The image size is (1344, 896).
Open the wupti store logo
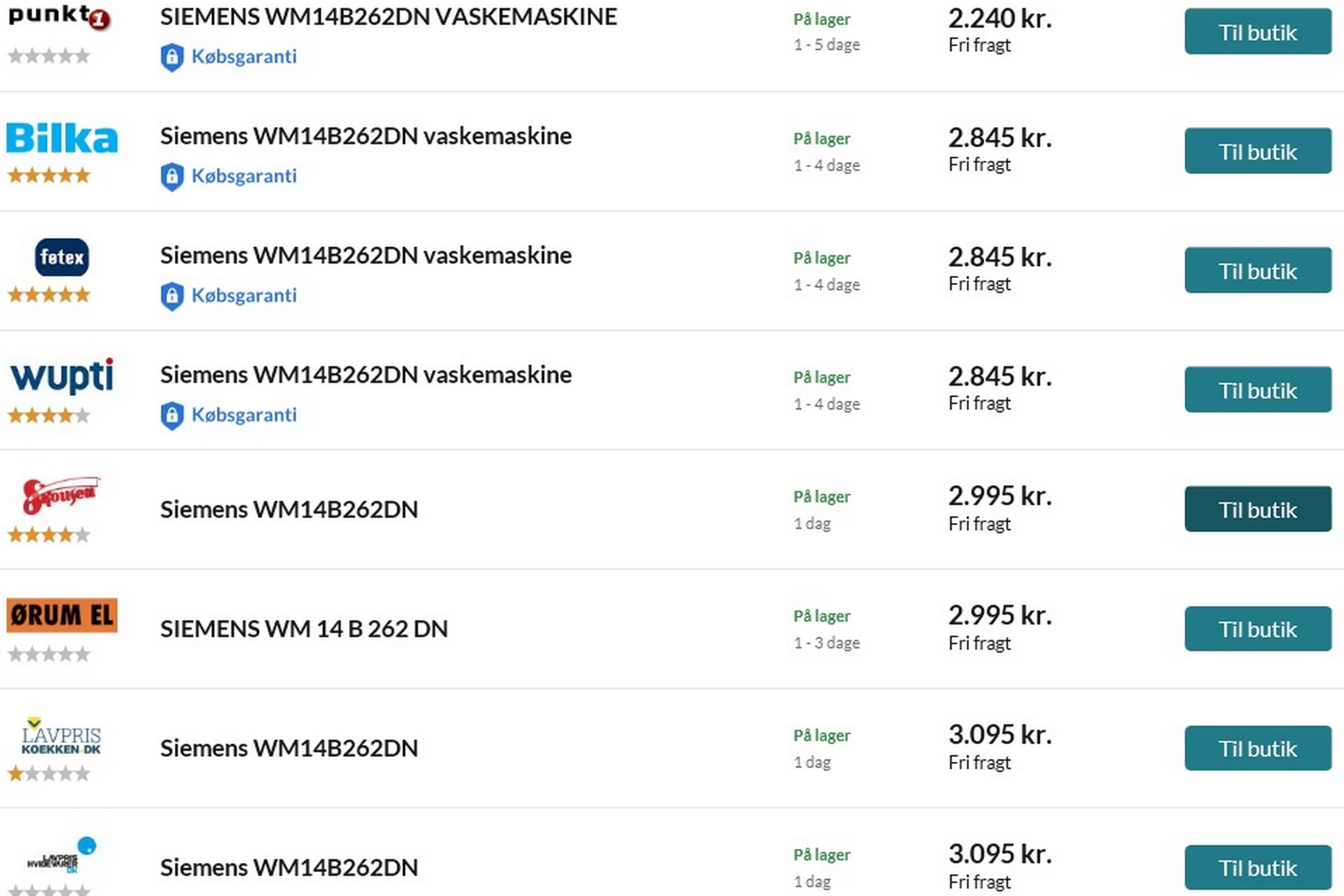point(62,376)
